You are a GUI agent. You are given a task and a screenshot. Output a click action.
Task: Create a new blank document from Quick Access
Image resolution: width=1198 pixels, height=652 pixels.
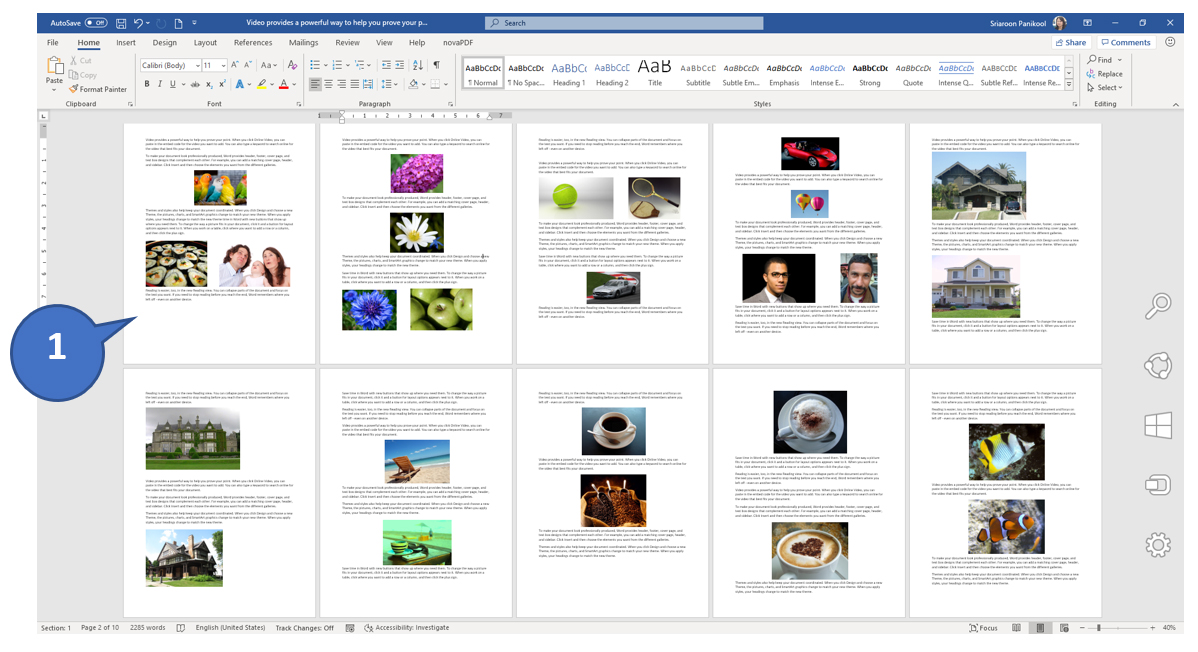tap(178, 23)
